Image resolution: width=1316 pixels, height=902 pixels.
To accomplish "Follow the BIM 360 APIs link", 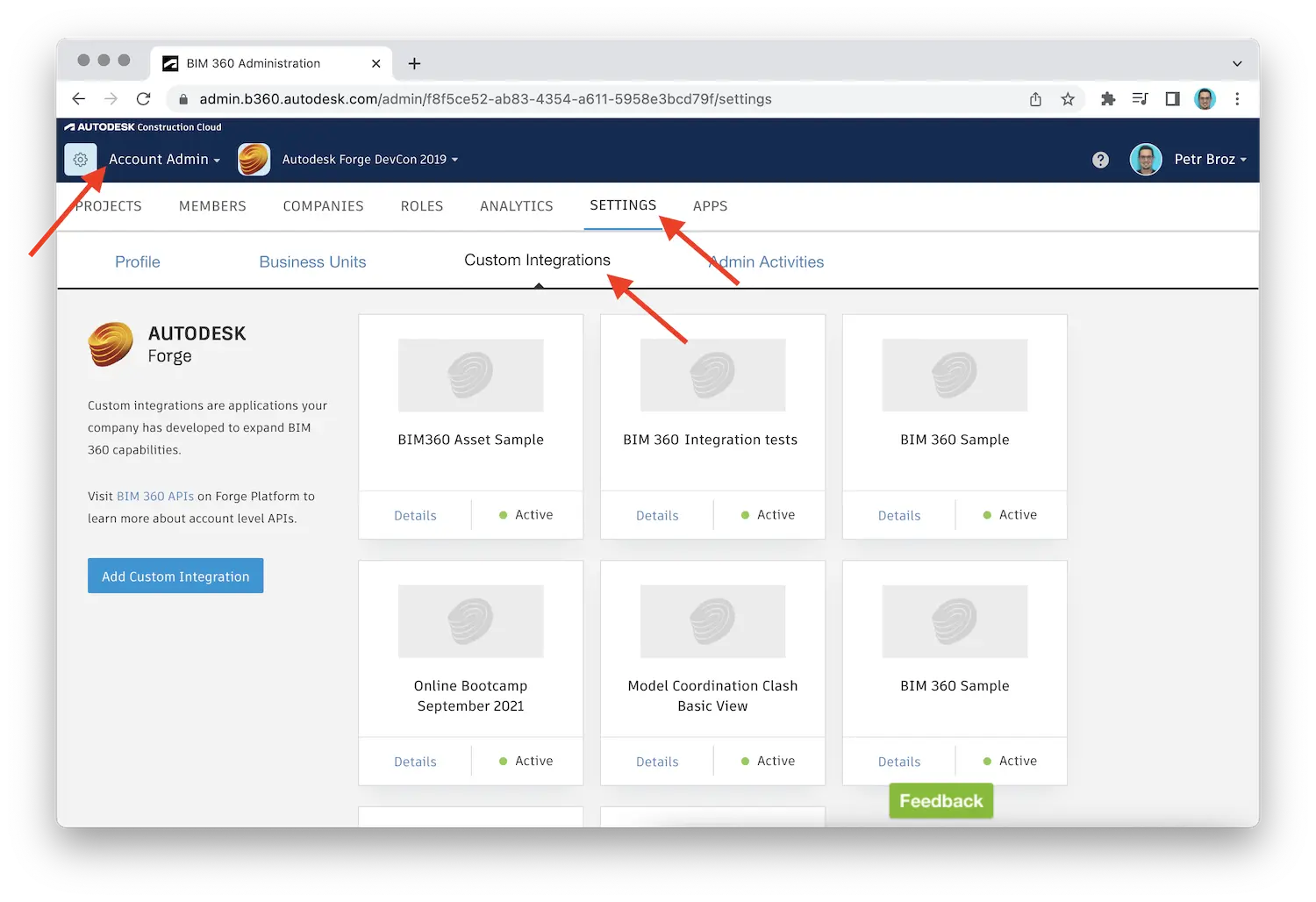I will click(x=155, y=496).
